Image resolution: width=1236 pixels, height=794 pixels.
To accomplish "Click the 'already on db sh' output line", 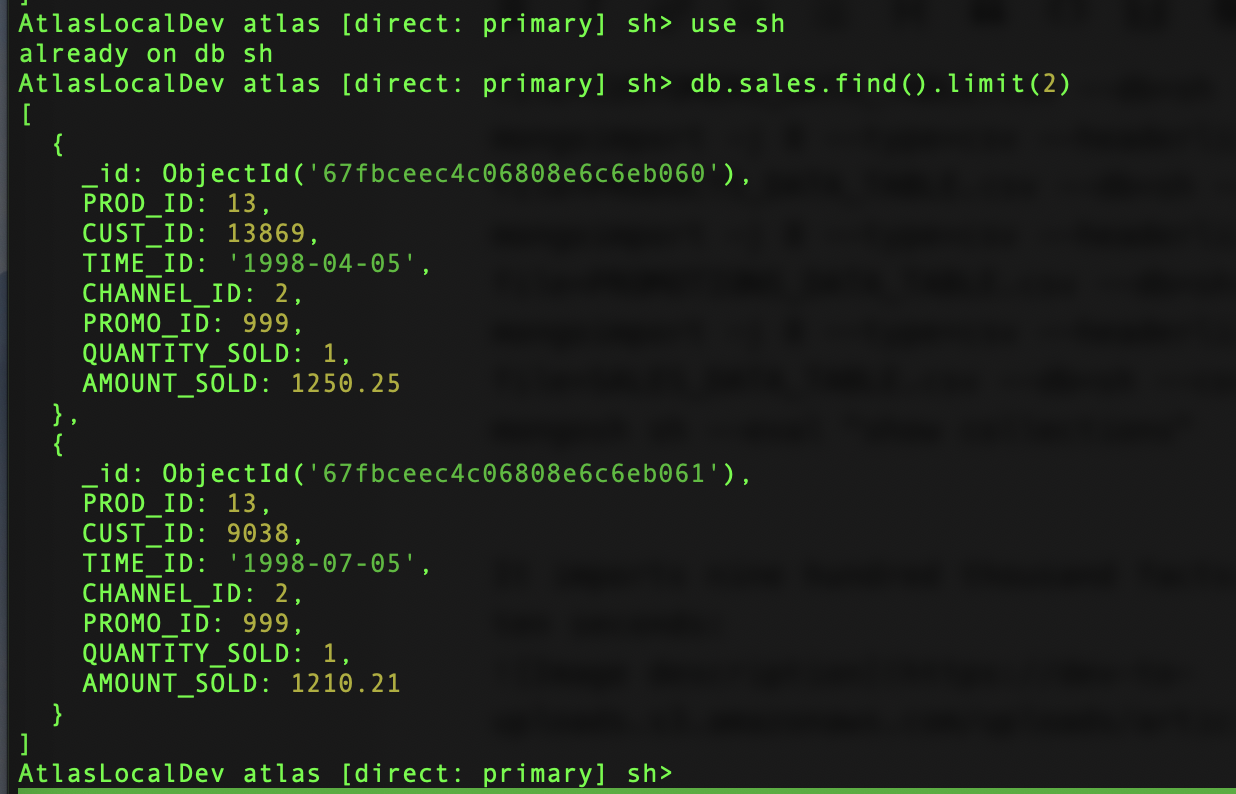I will [x=145, y=53].
